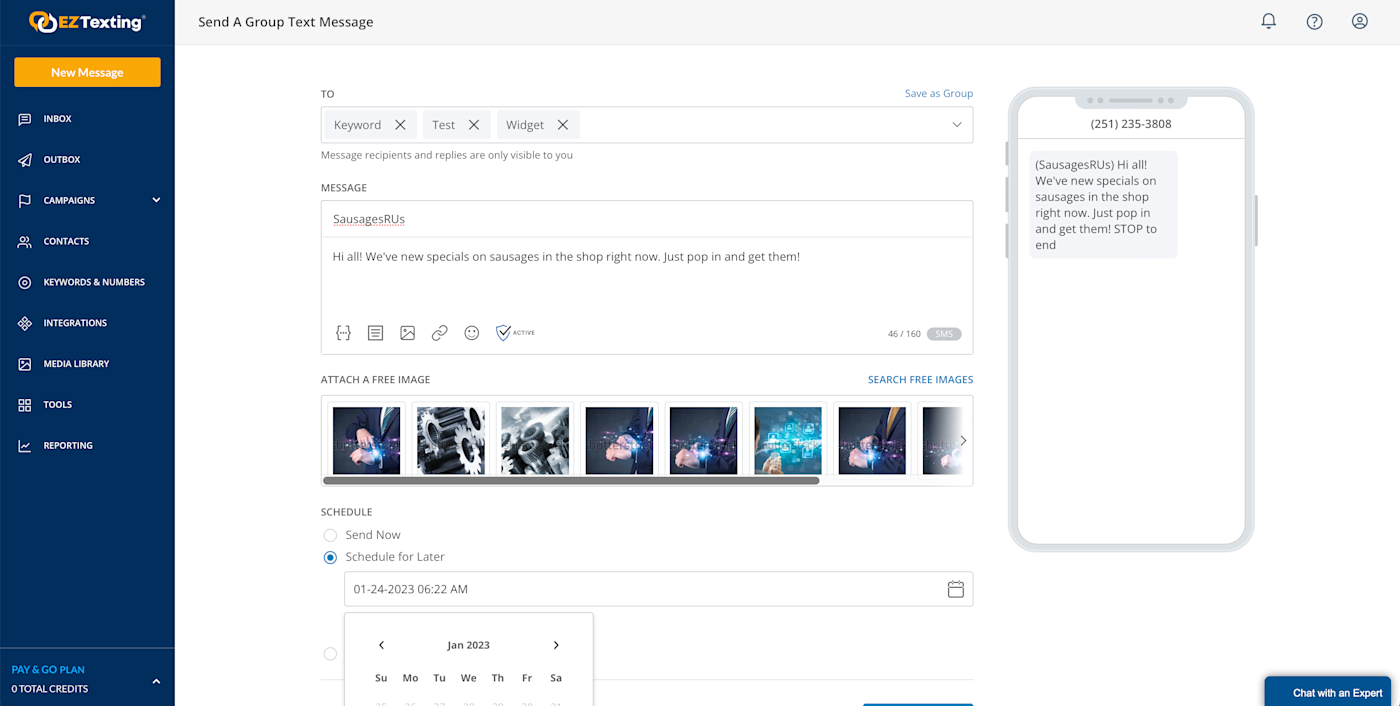Expand the Campaigns submenu chevron
The image size is (1400, 706).
156,200
